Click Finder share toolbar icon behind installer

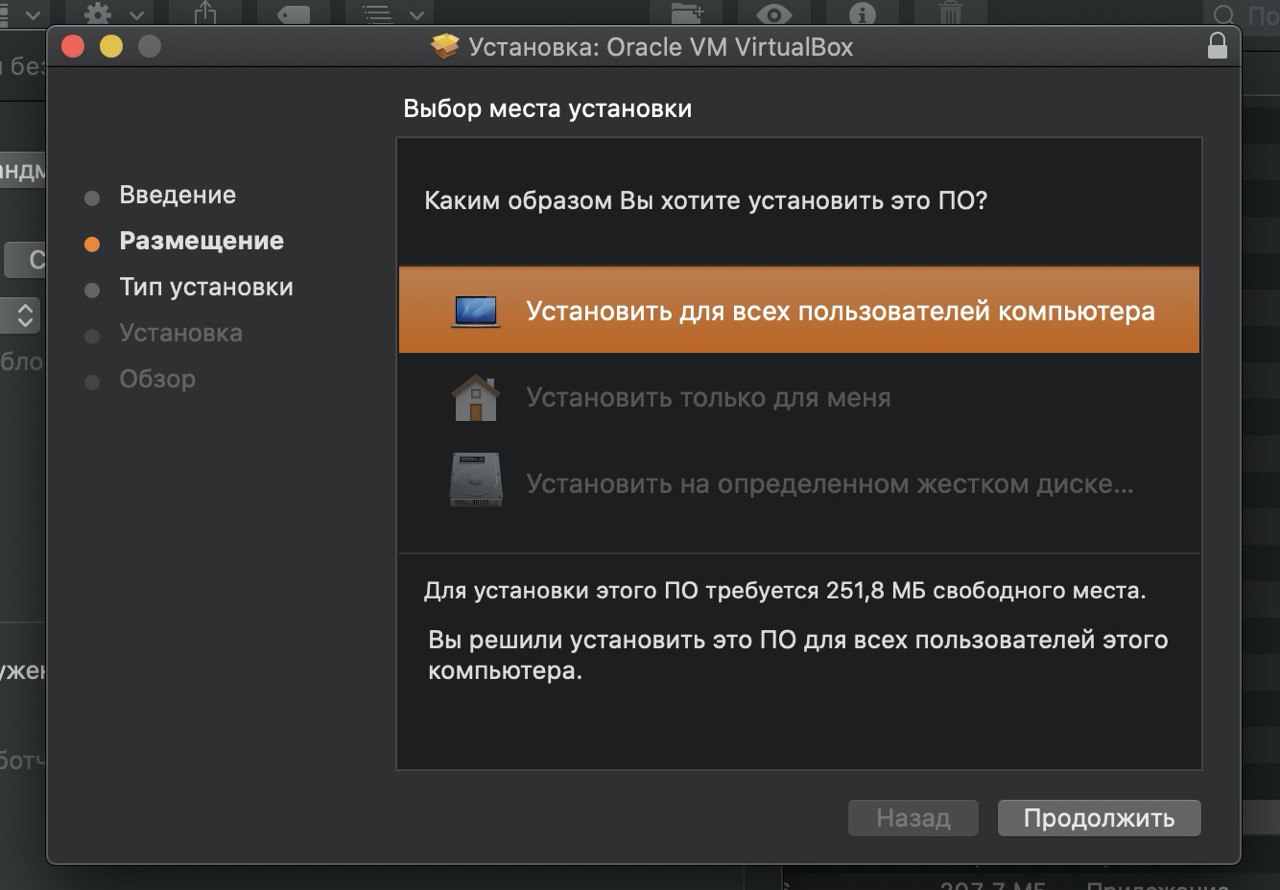(x=204, y=13)
